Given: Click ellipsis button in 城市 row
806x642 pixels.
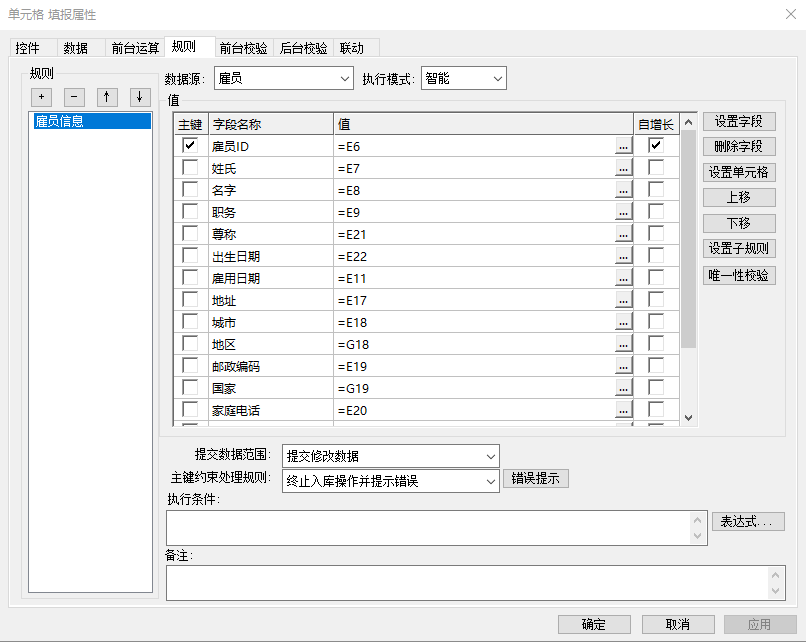Looking at the screenshot, I should pyautogui.click(x=623, y=322).
